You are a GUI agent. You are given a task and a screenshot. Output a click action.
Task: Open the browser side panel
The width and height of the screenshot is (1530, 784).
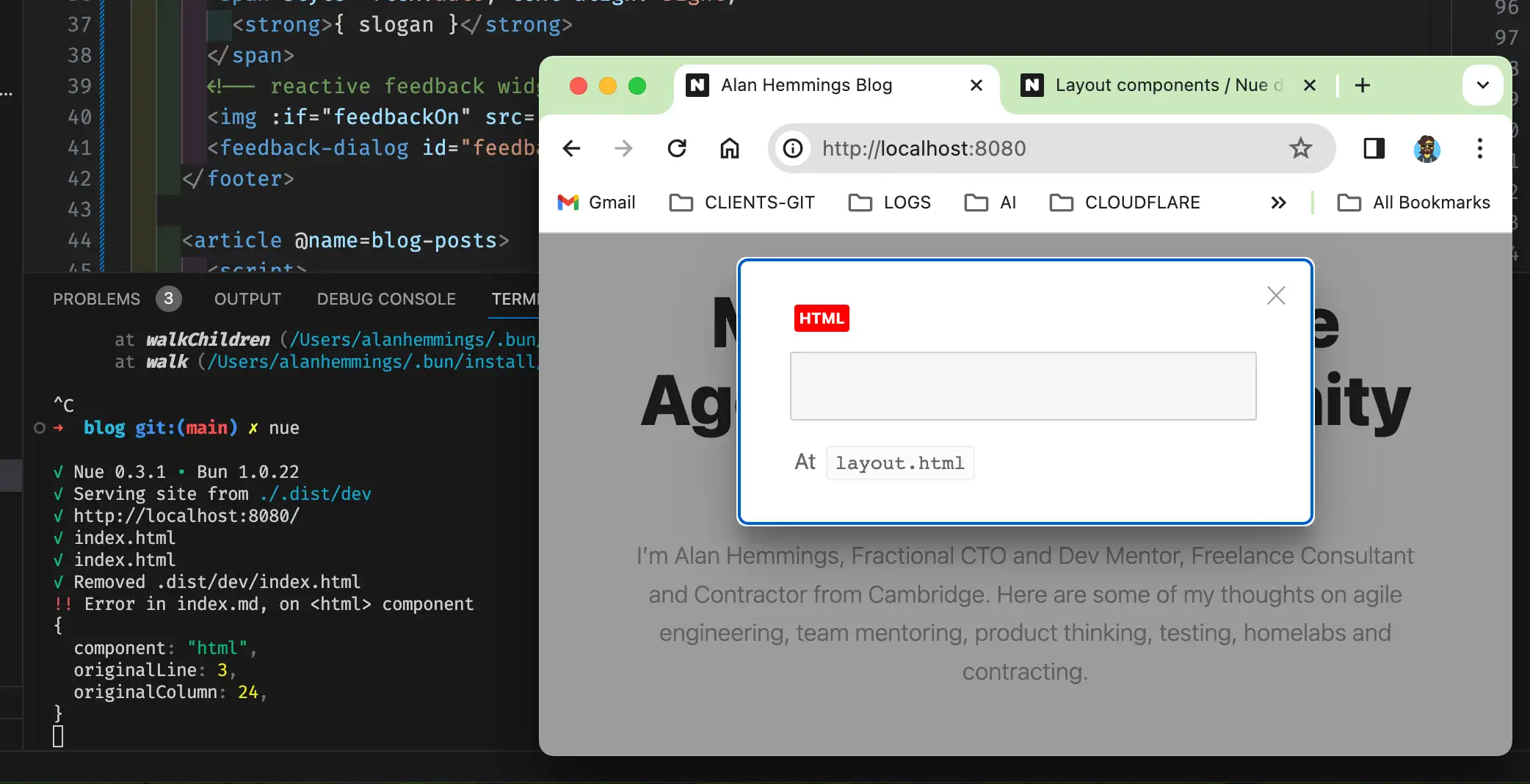pyautogui.click(x=1374, y=148)
